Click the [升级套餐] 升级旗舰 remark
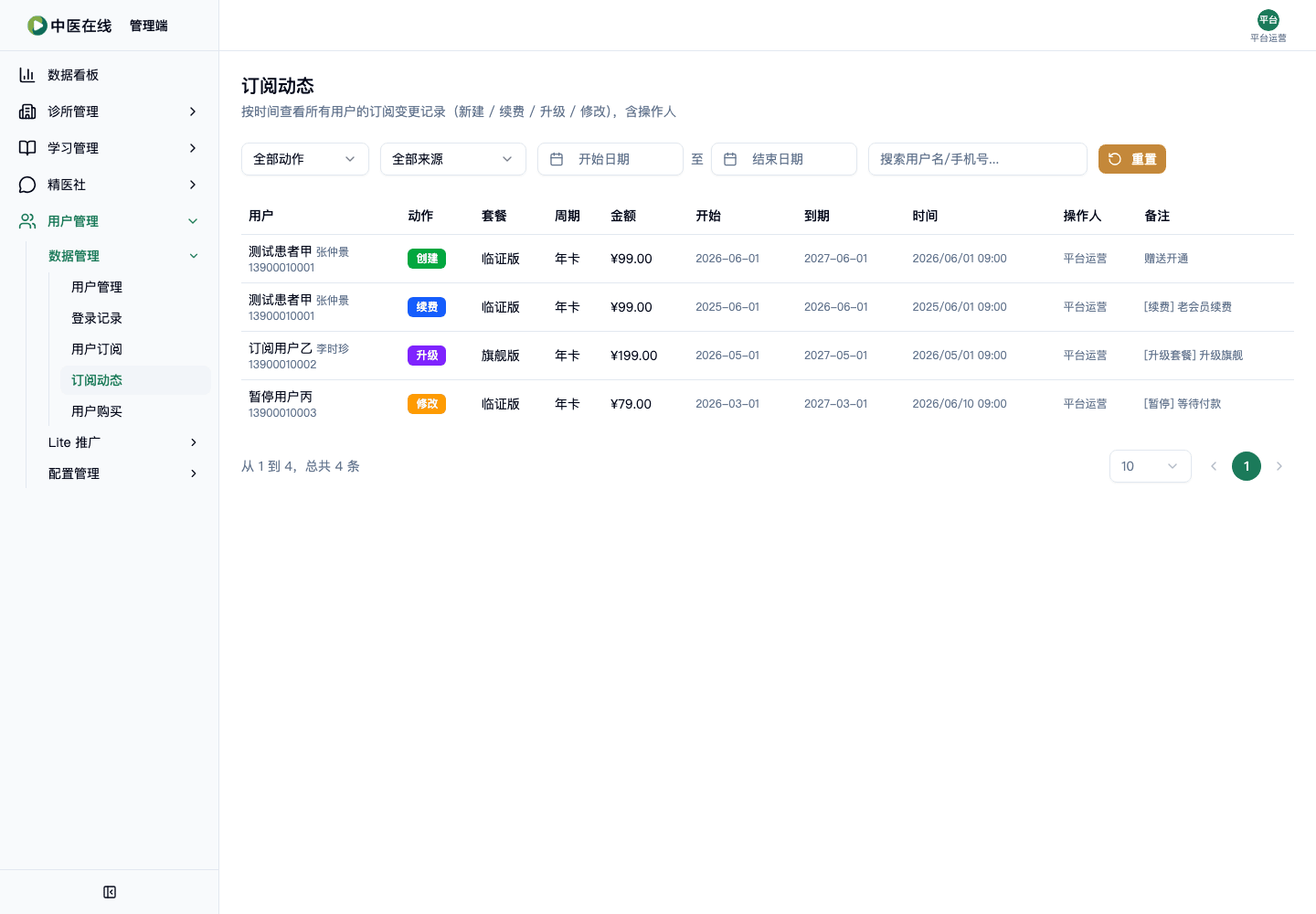Screen dimensions: 1316x914 click(x=1194, y=356)
